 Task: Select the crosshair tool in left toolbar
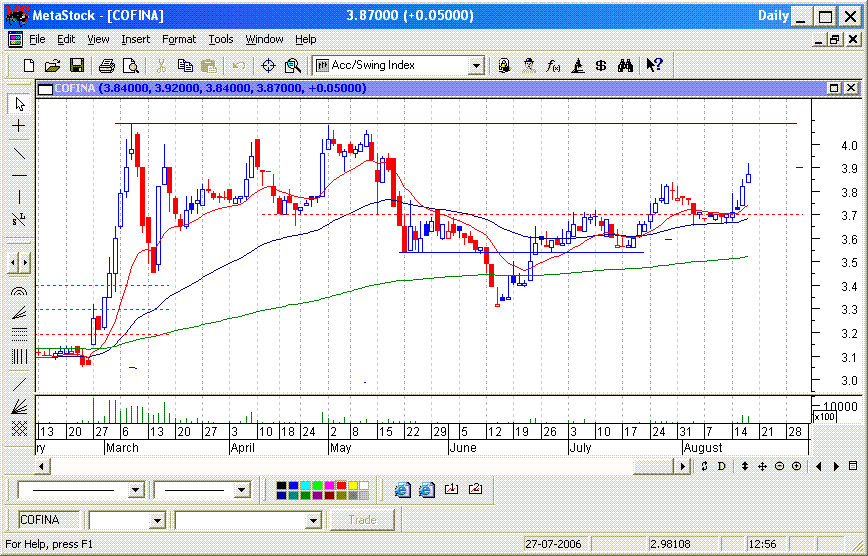[18, 127]
